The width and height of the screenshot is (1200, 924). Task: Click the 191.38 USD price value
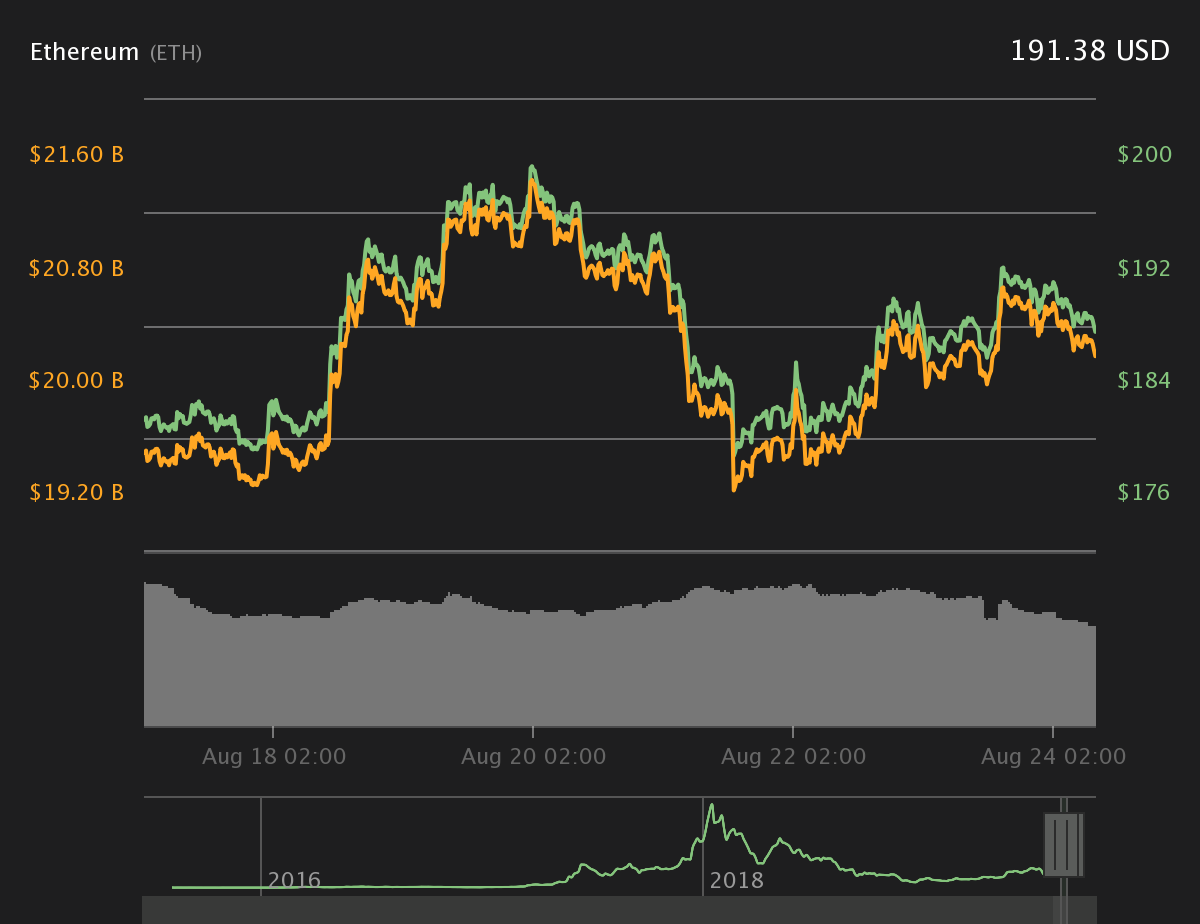[x=1090, y=51]
